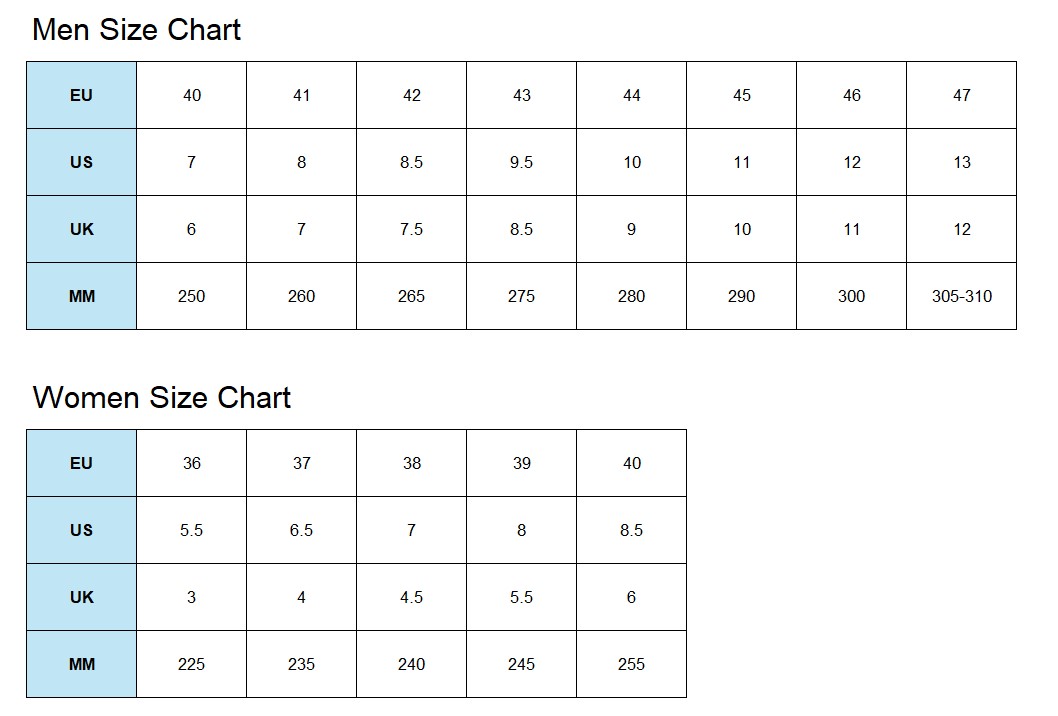
Task: Select men's UK size 7.5 cell
Action: pyautogui.click(x=411, y=230)
